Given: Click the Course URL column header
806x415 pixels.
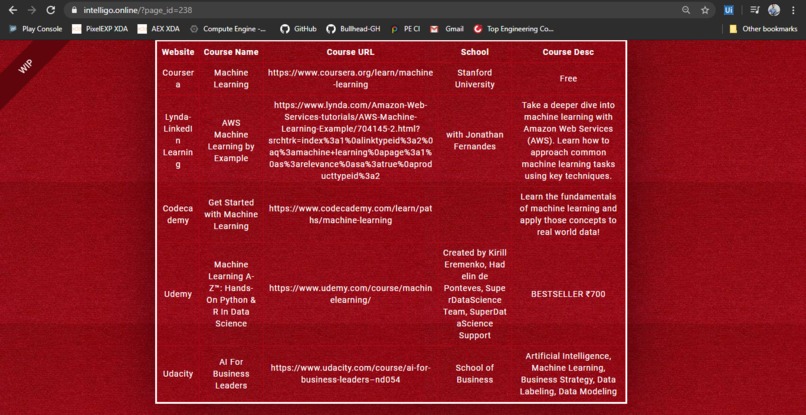Looking at the screenshot, I should click(x=350, y=52).
